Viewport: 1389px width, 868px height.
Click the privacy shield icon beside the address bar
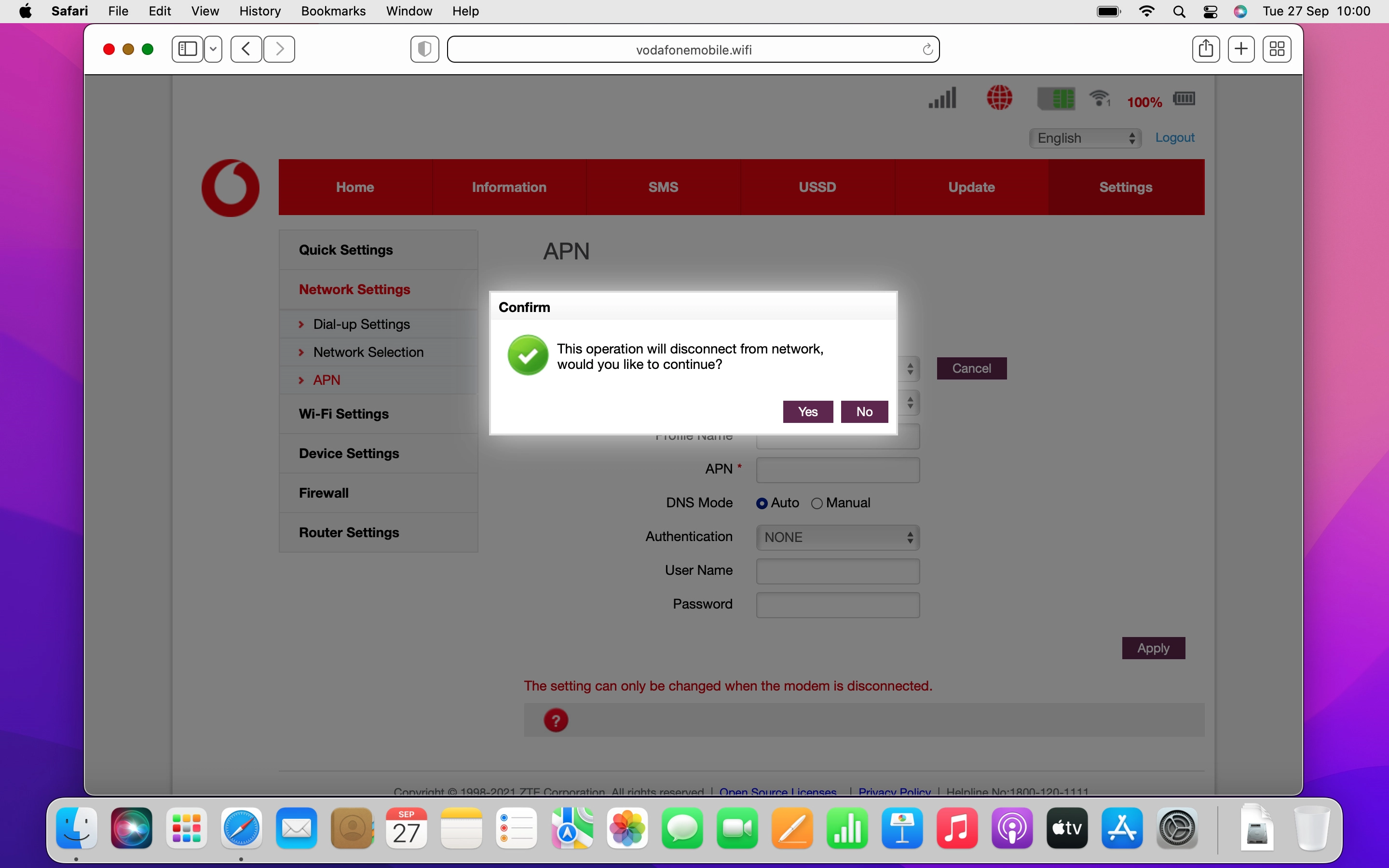coord(424,49)
